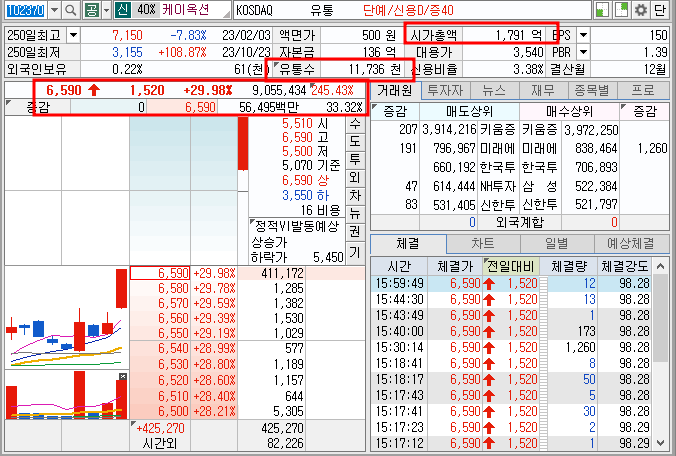Select the 예상체결 tab
Image resolution: width=676 pixels, height=456 pixels.
[631, 244]
